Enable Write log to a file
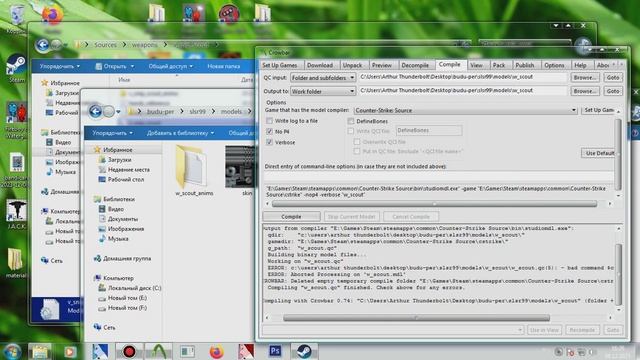The image size is (640, 360). [x=269, y=121]
